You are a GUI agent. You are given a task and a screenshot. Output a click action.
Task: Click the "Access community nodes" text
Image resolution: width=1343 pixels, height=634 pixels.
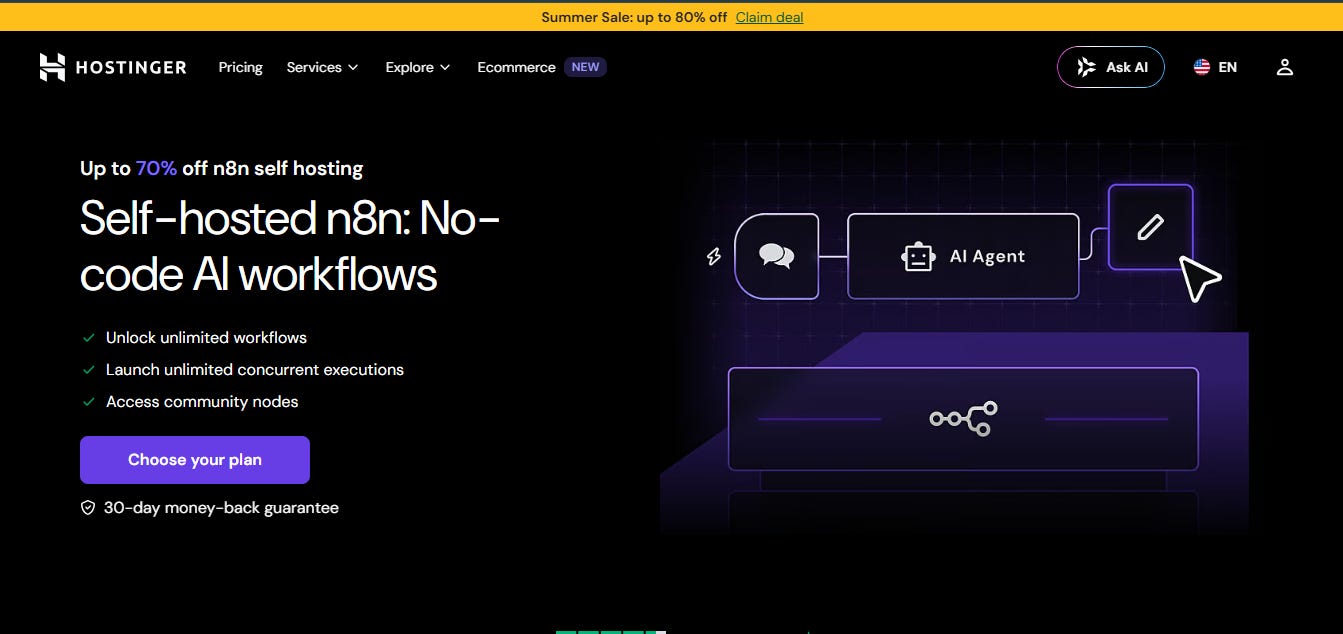202,402
